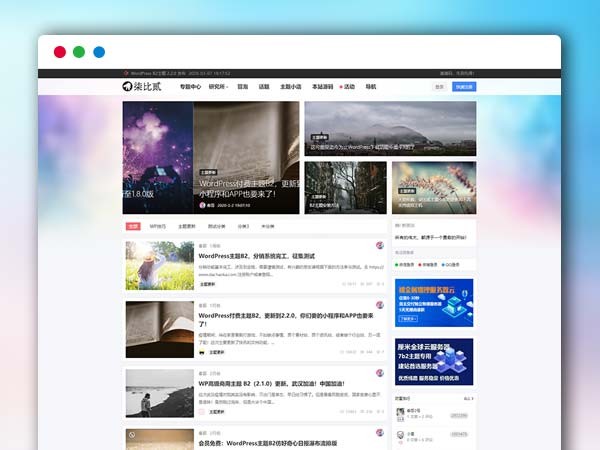
Task: Open the girl in field article thumbnail
Action: (159, 266)
